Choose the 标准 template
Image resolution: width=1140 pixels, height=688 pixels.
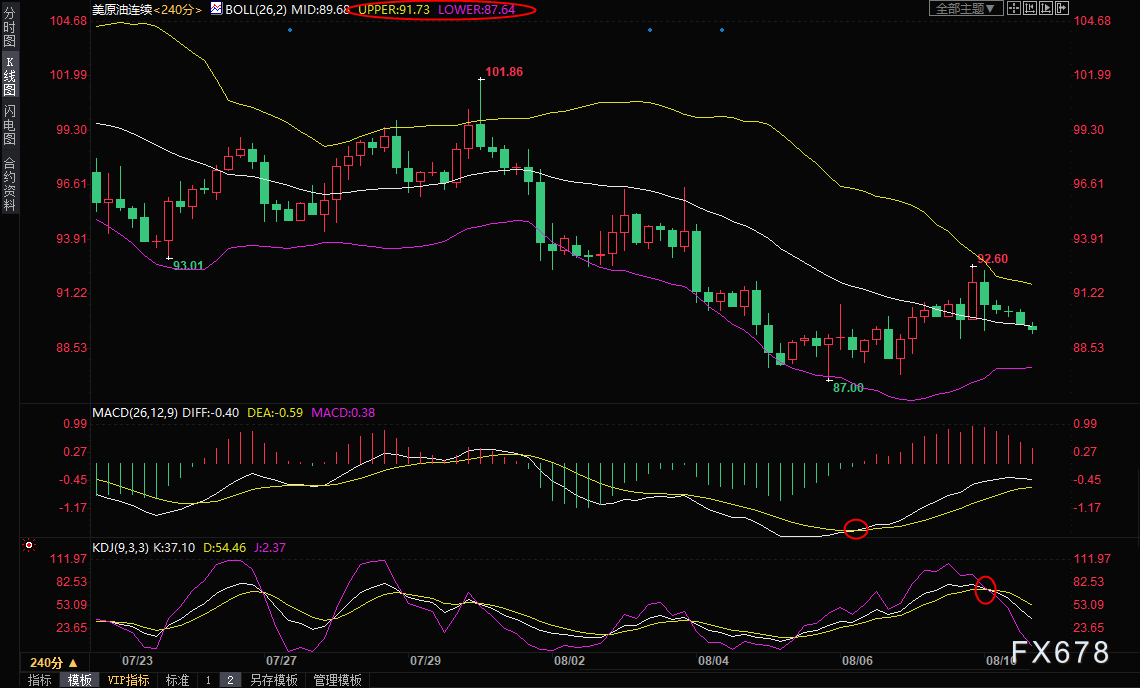click(177, 680)
